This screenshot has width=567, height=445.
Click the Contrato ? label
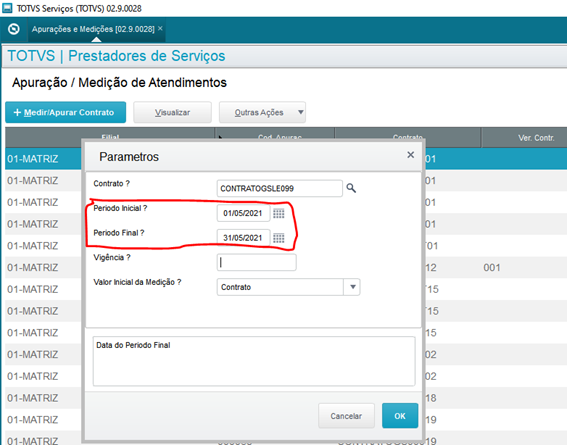click(x=111, y=184)
